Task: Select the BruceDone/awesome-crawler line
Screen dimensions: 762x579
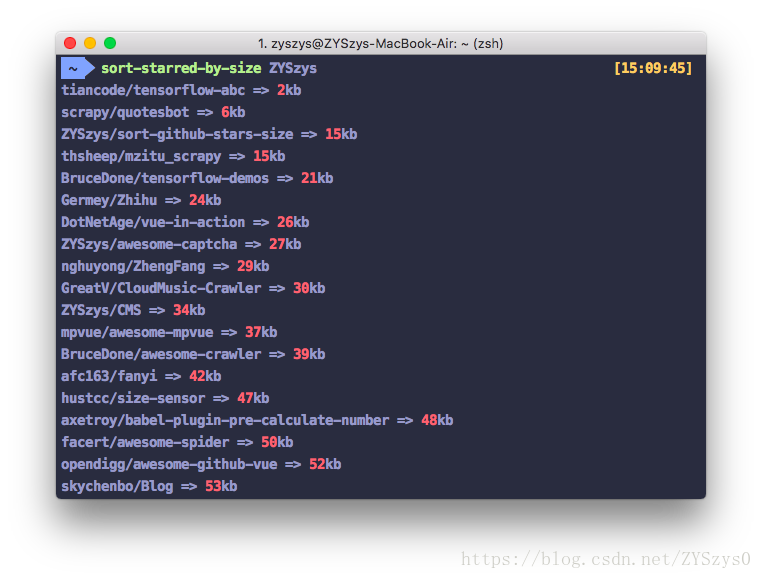Action: point(193,354)
